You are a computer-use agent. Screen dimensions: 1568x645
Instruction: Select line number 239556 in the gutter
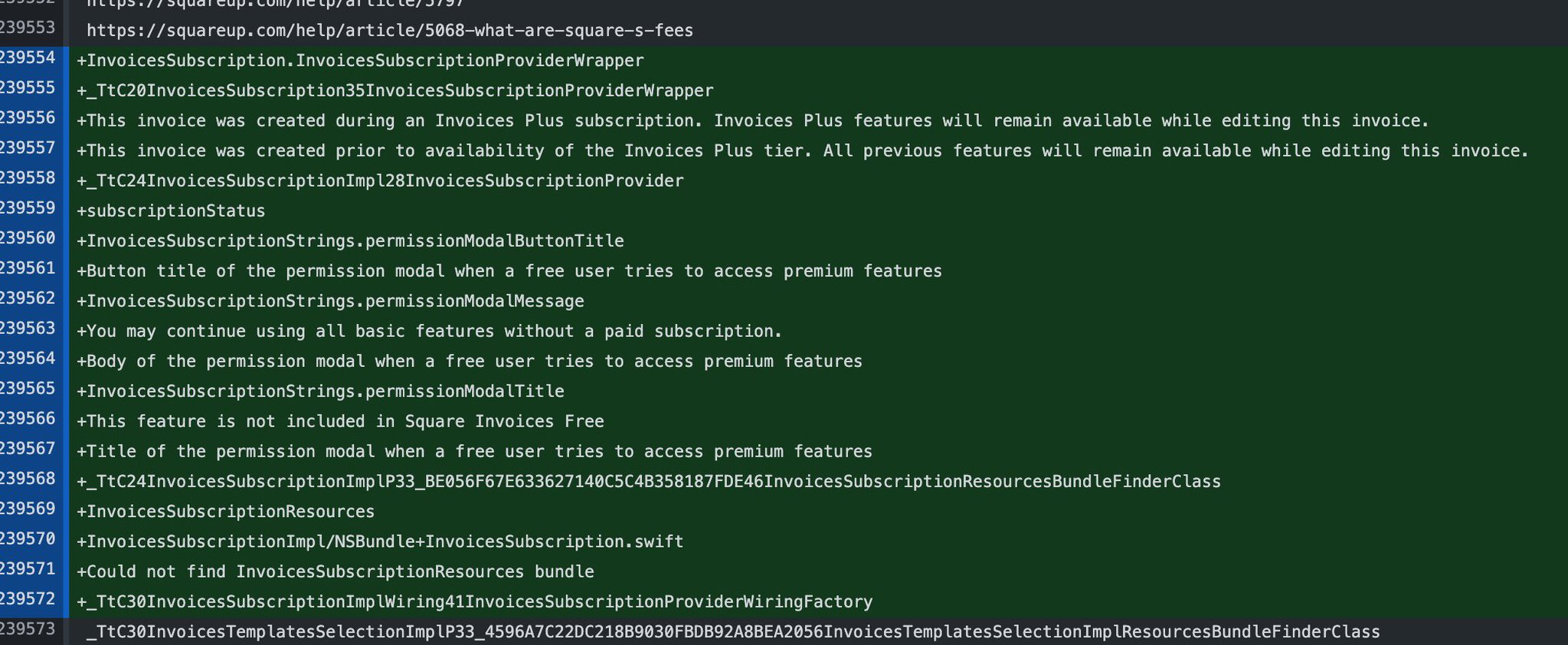point(28,118)
